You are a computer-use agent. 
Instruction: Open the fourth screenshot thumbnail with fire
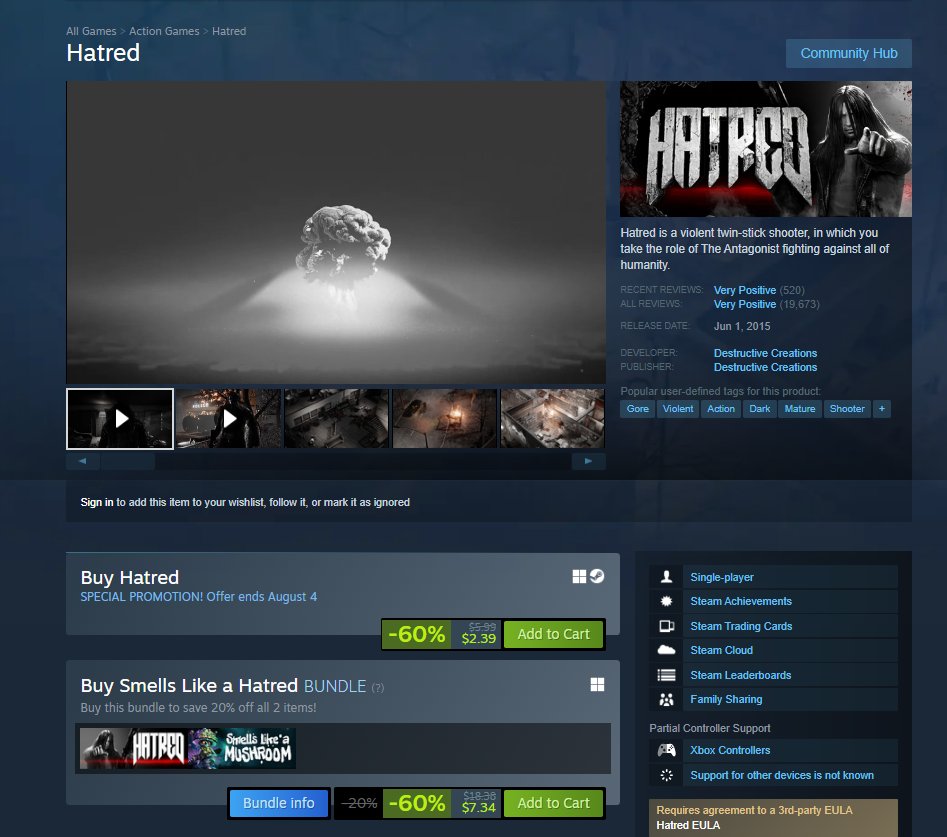445,418
